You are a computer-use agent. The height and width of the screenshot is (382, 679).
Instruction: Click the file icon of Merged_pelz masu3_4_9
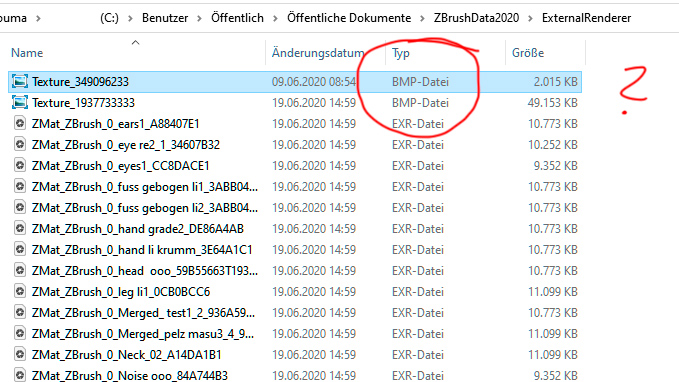click(20, 333)
